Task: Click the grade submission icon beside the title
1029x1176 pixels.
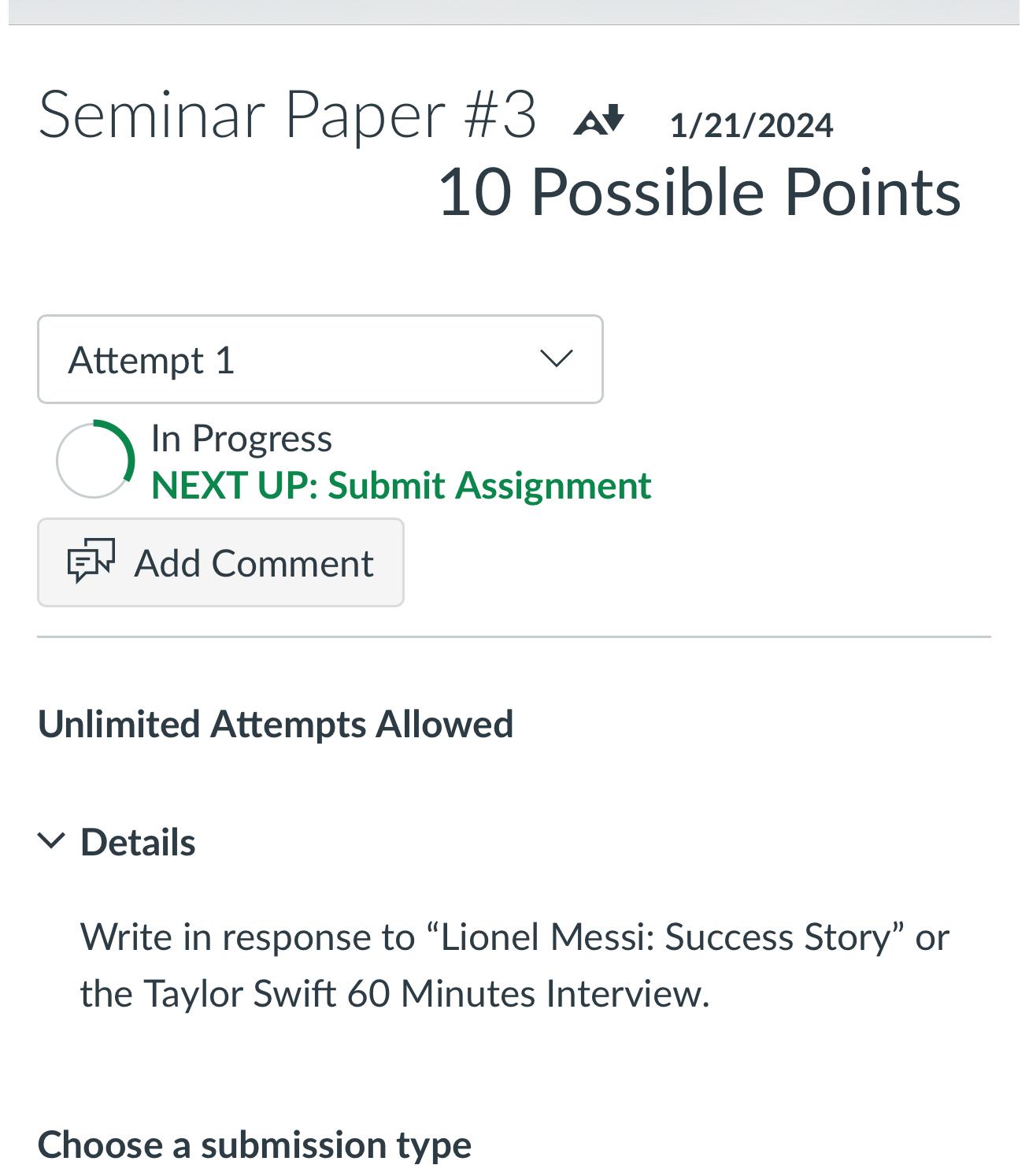Action: [x=601, y=120]
